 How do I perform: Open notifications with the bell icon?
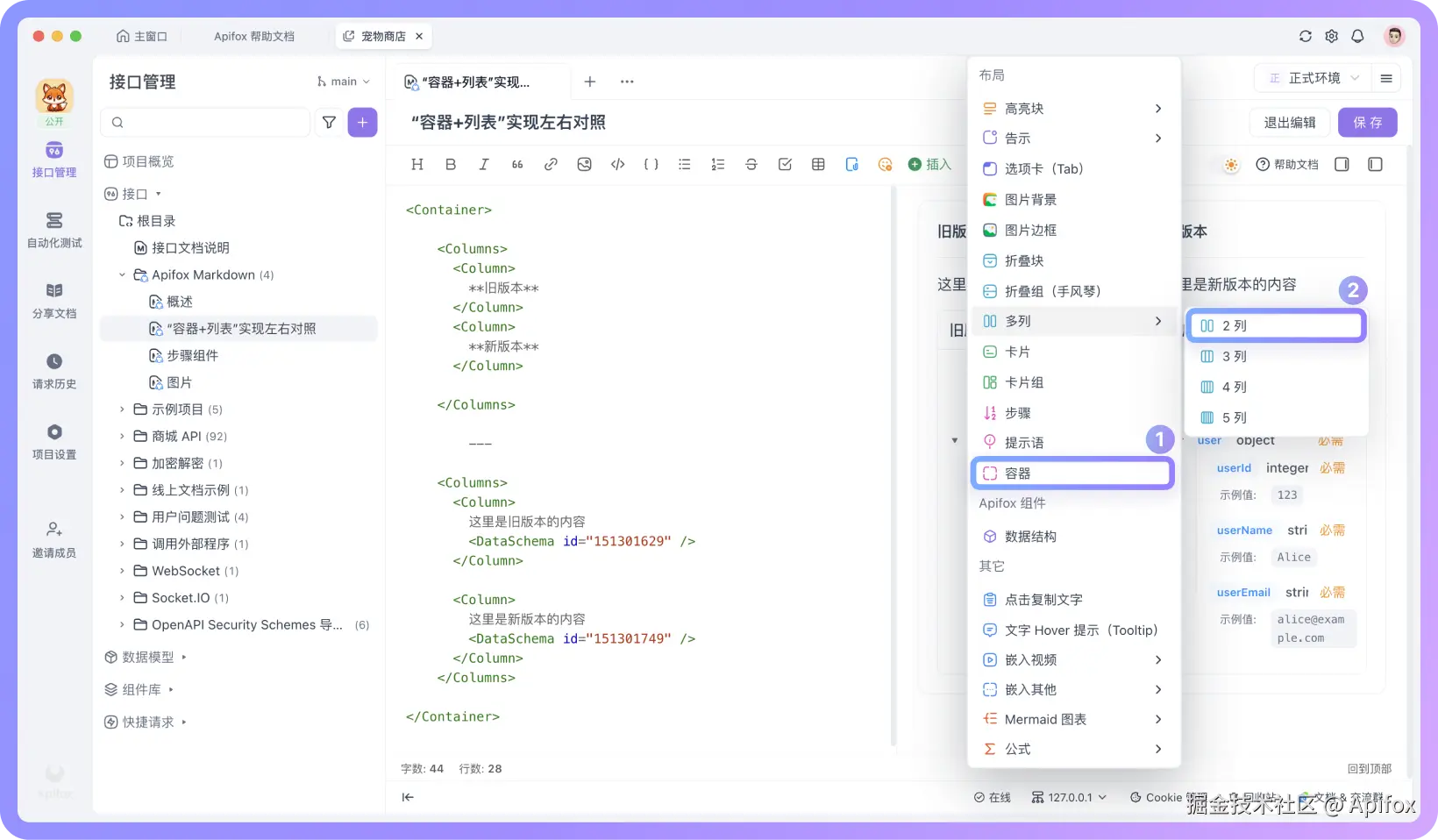pyautogui.click(x=1358, y=36)
